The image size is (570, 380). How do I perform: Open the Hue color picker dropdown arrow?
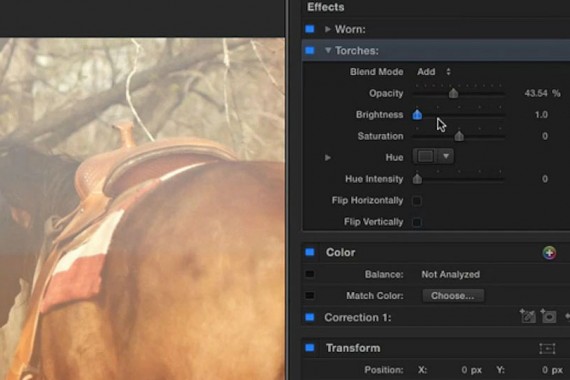[446, 156]
